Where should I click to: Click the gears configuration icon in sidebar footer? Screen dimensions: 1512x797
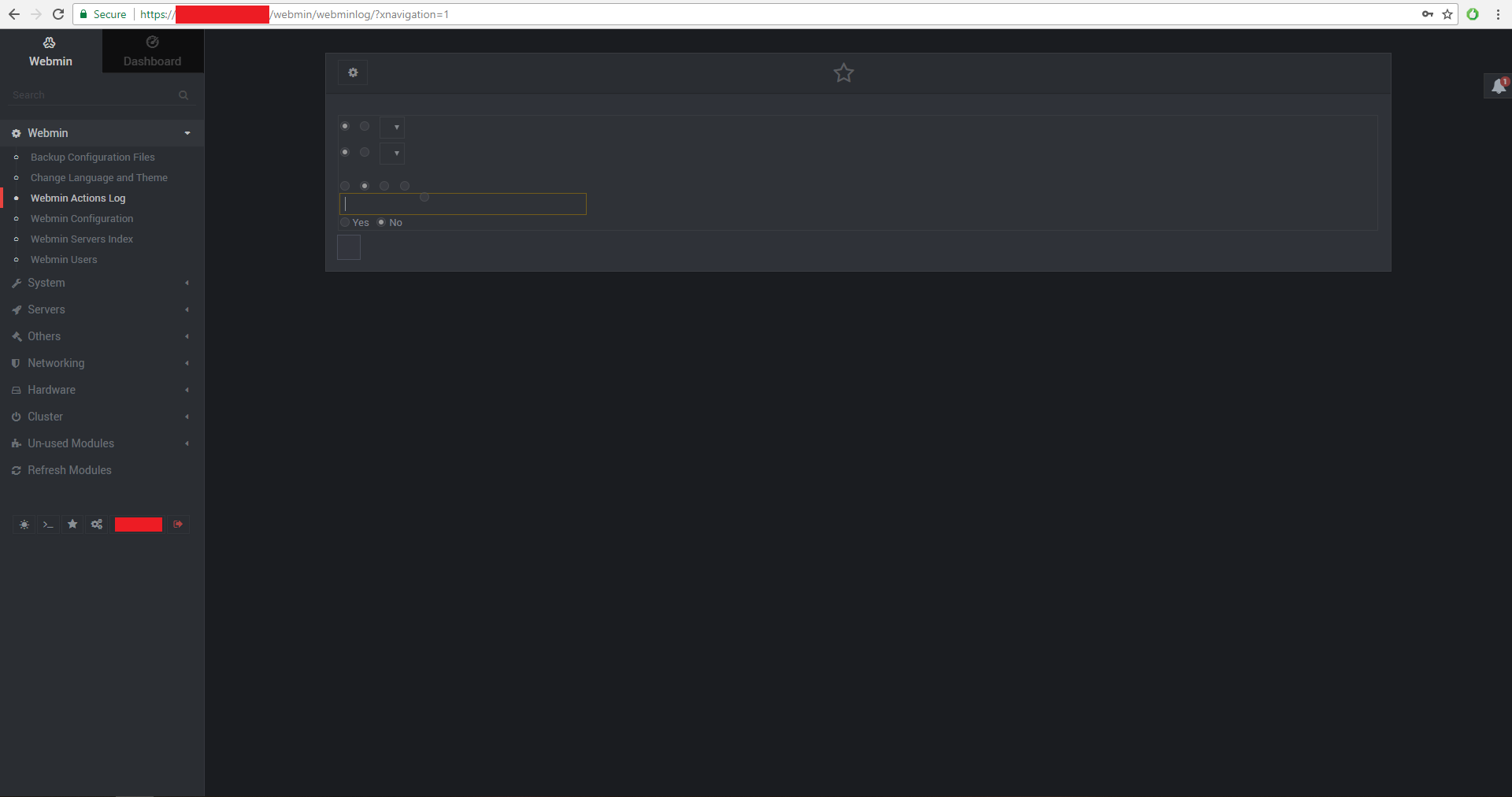coord(96,525)
